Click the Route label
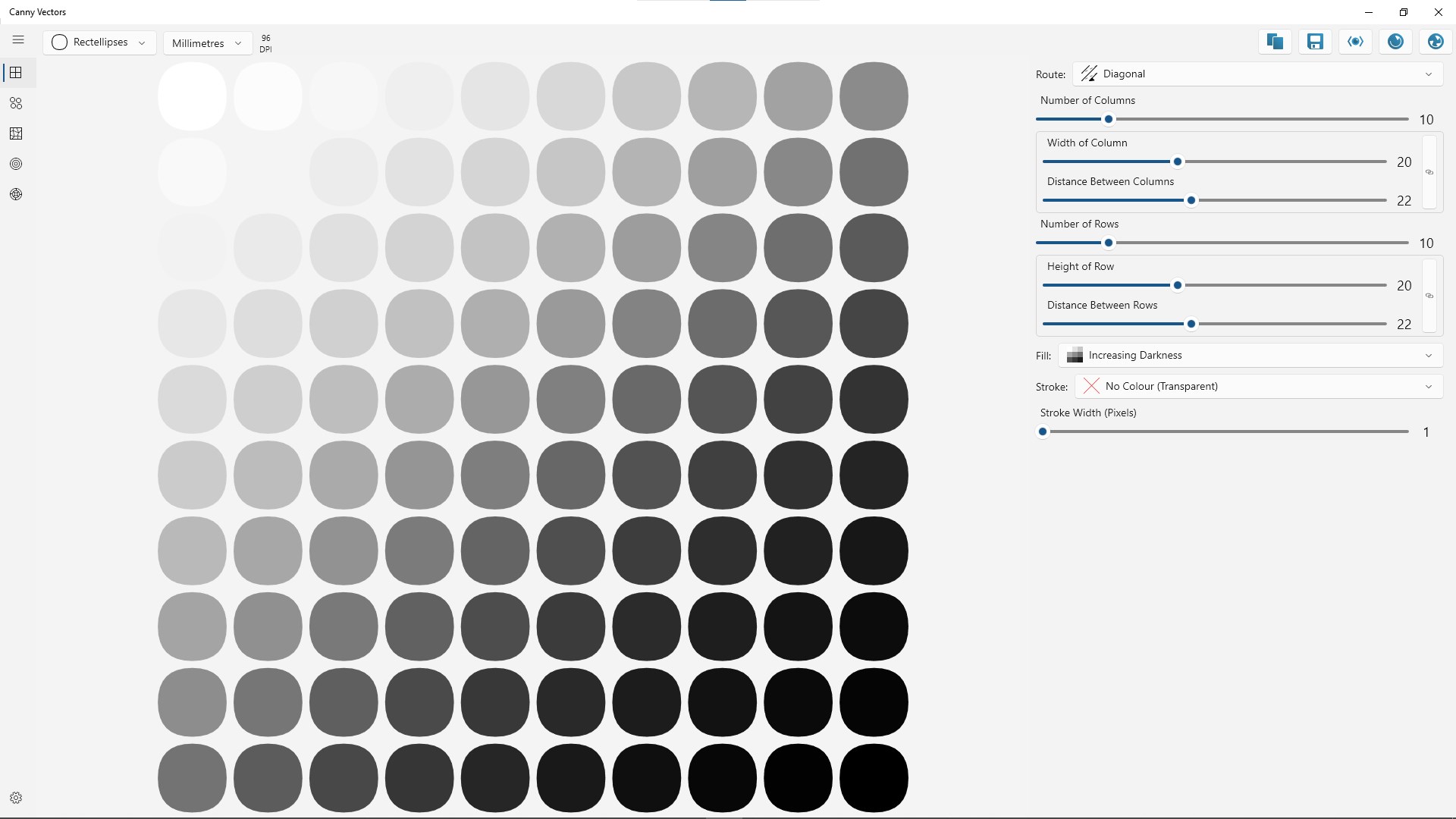 click(x=1050, y=74)
